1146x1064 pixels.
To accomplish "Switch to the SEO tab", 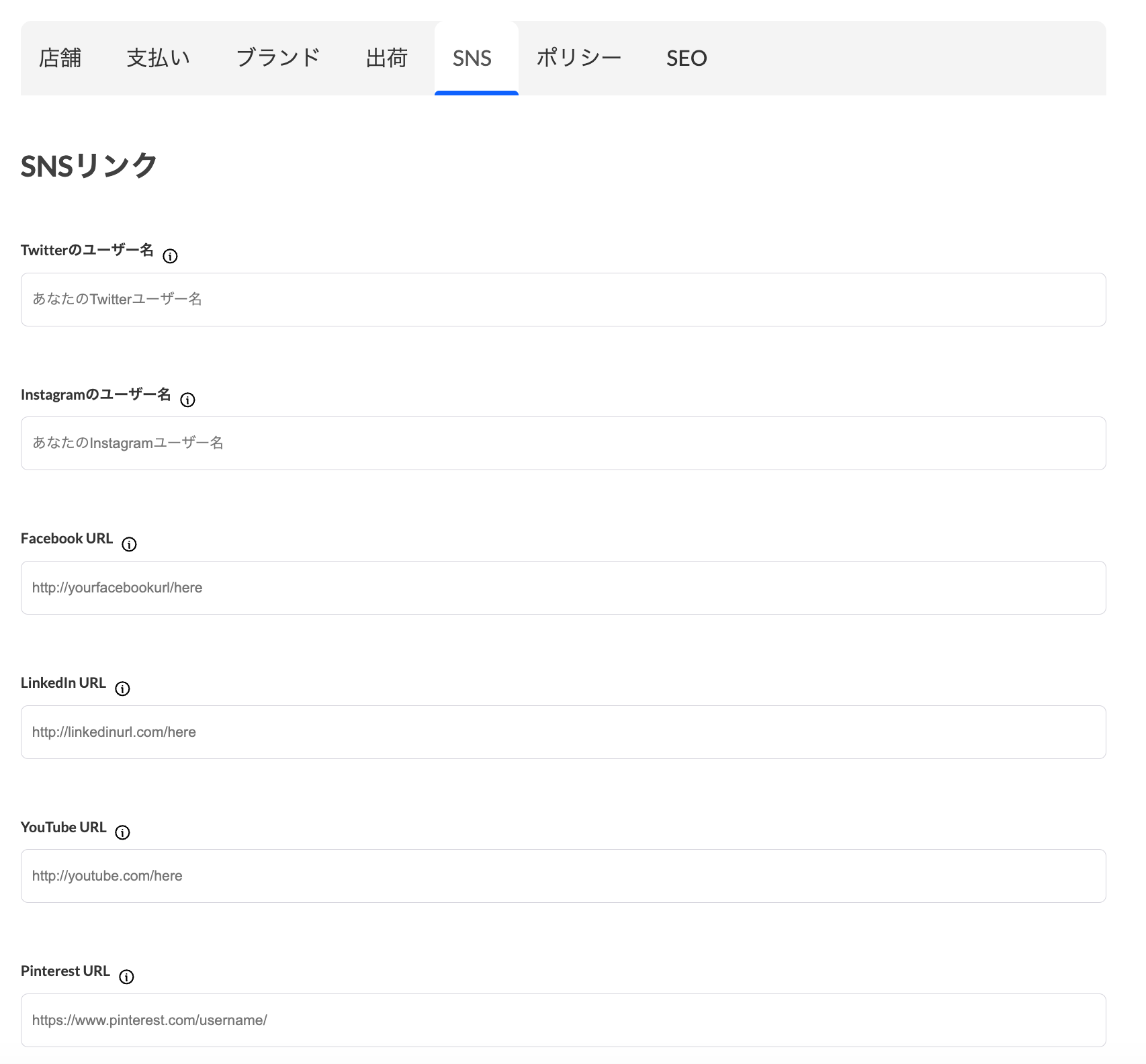I will (x=687, y=58).
